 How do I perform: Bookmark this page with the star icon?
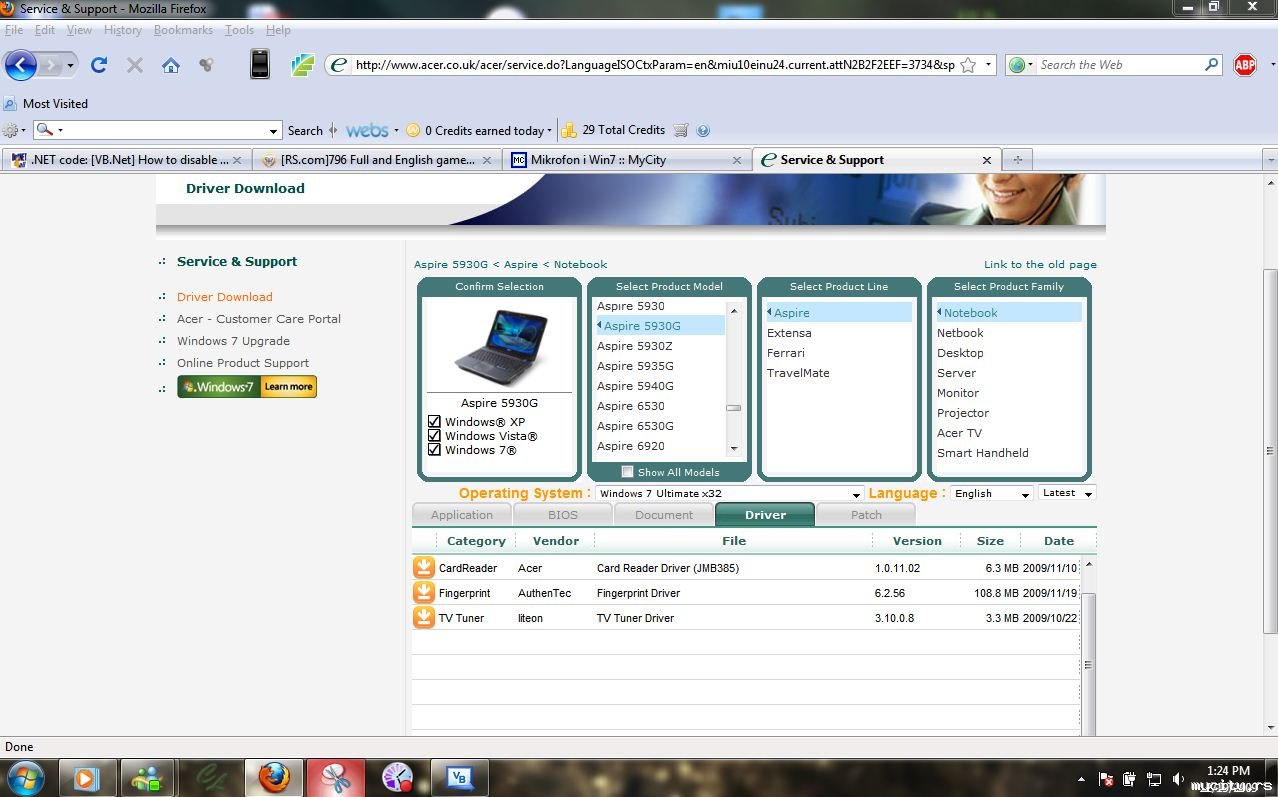pos(968,65)
